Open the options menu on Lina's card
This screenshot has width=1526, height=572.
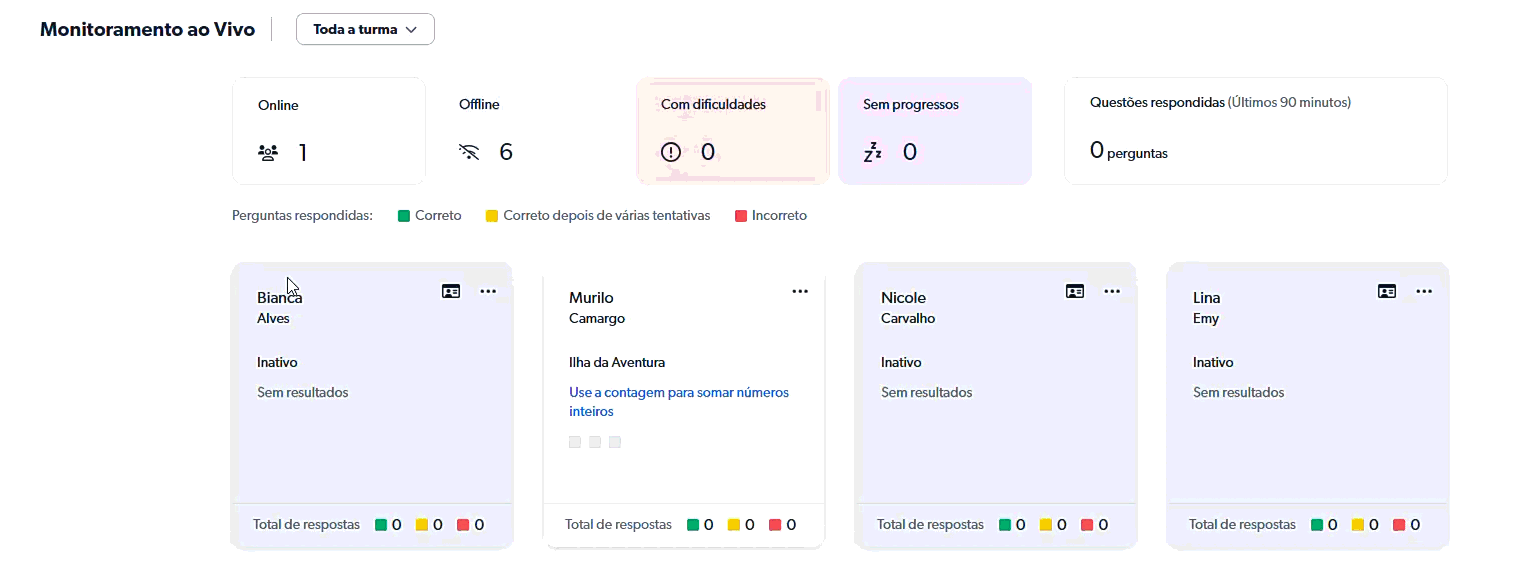pyautogui.click(x=1424, y=291)
